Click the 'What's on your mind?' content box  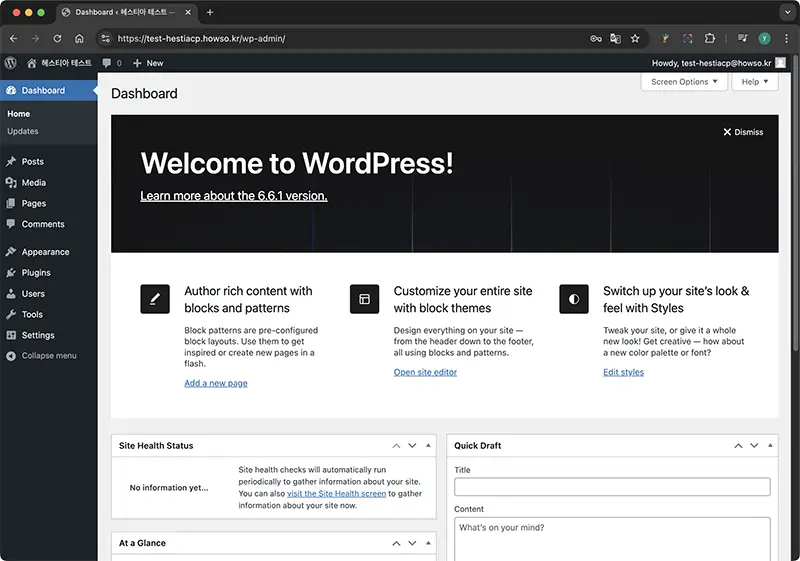(612, 539)
